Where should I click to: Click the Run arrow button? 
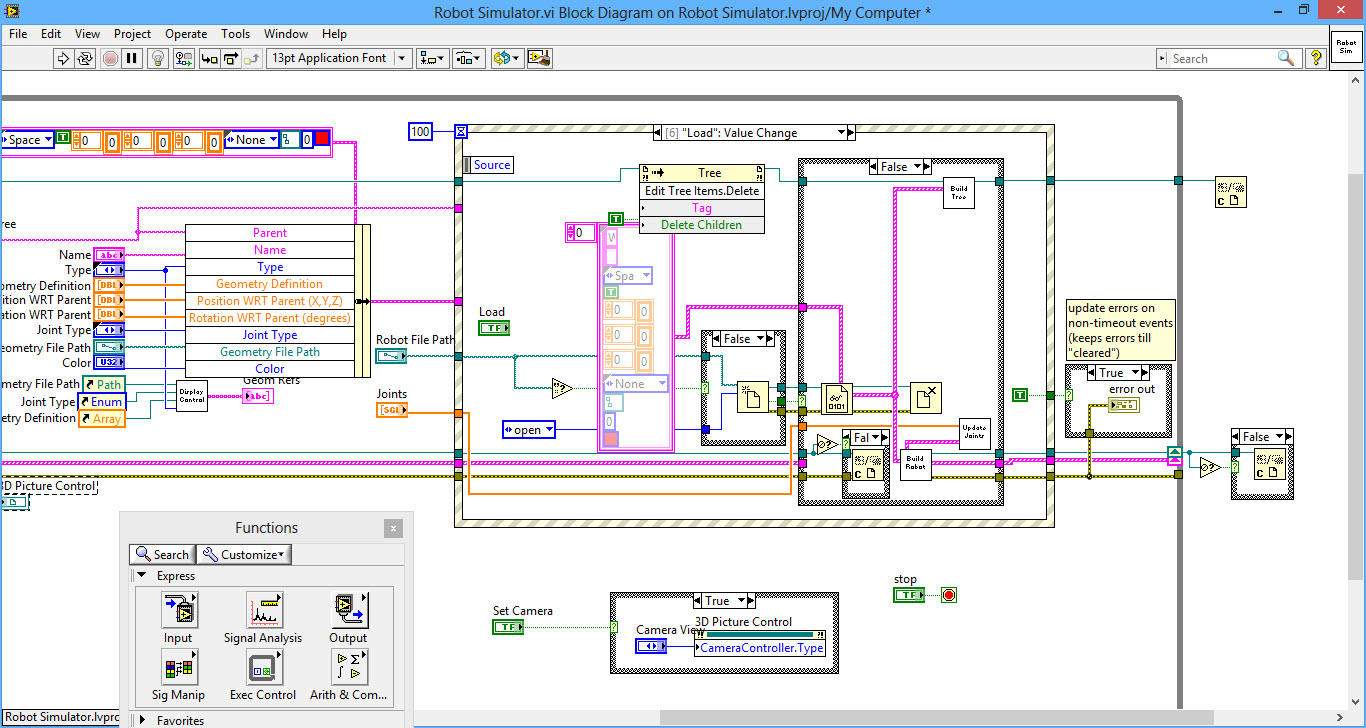point(63,58)
